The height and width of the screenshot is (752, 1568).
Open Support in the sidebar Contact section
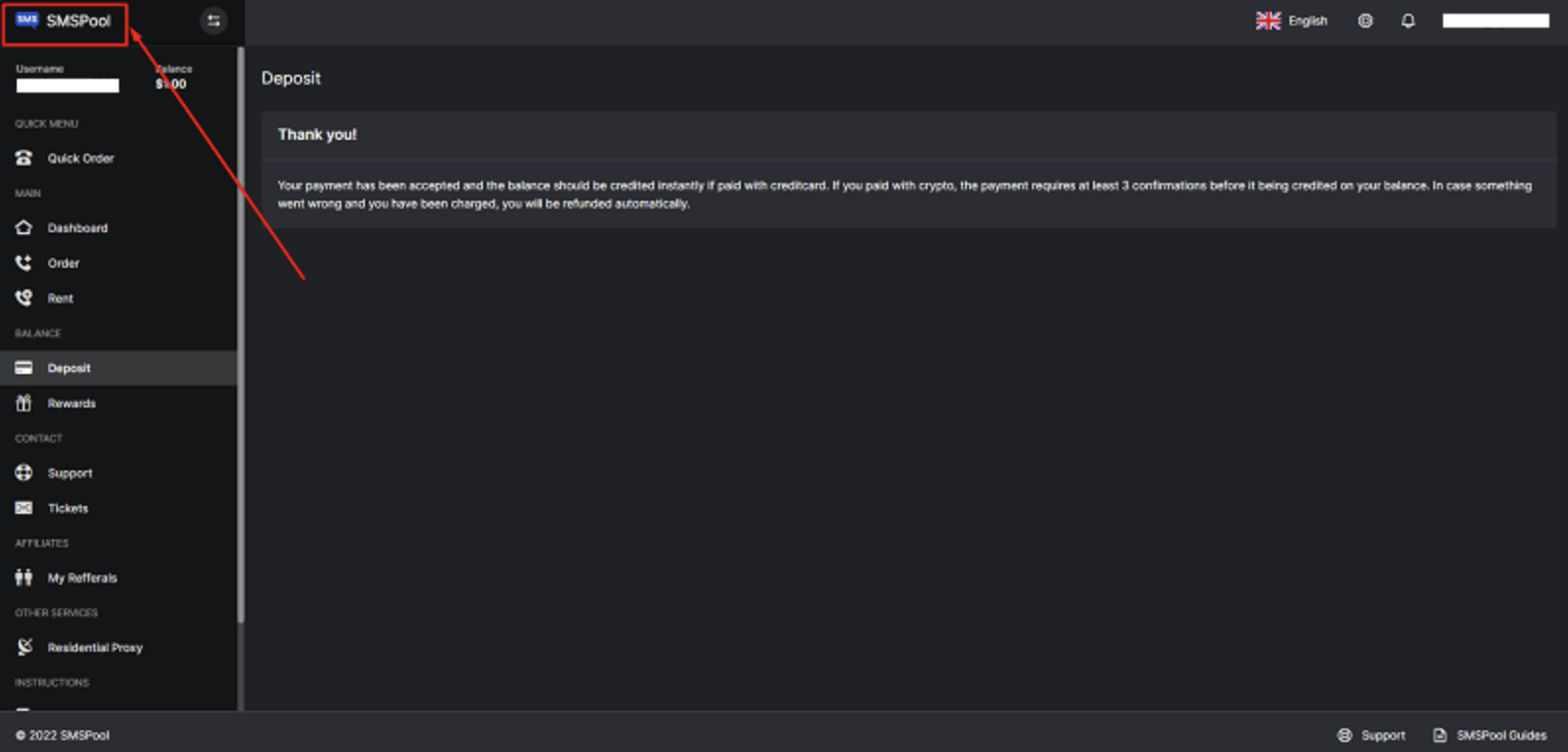[x=70, y=473]
